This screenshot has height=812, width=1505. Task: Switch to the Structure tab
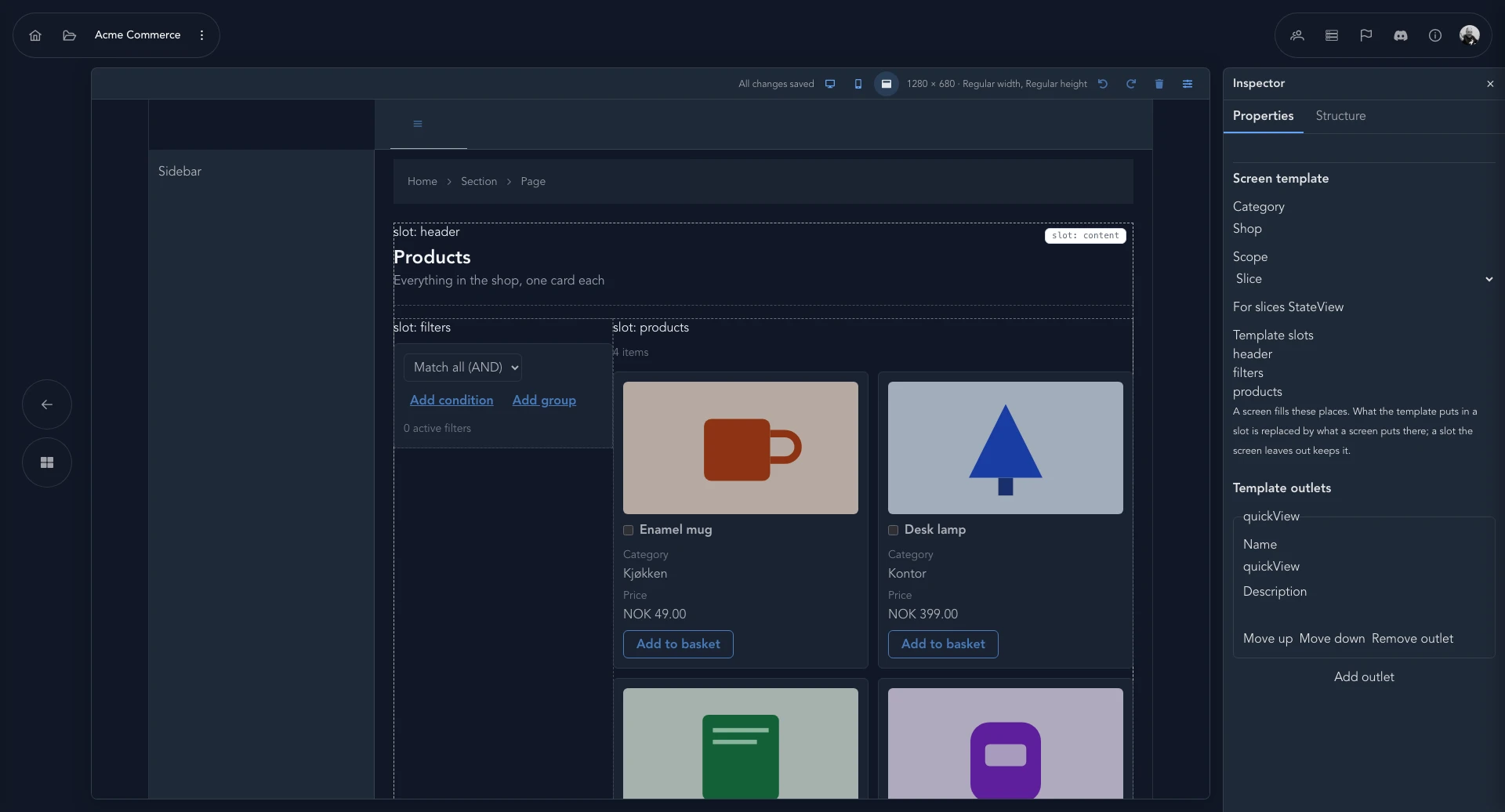[x=1340, y=116]
